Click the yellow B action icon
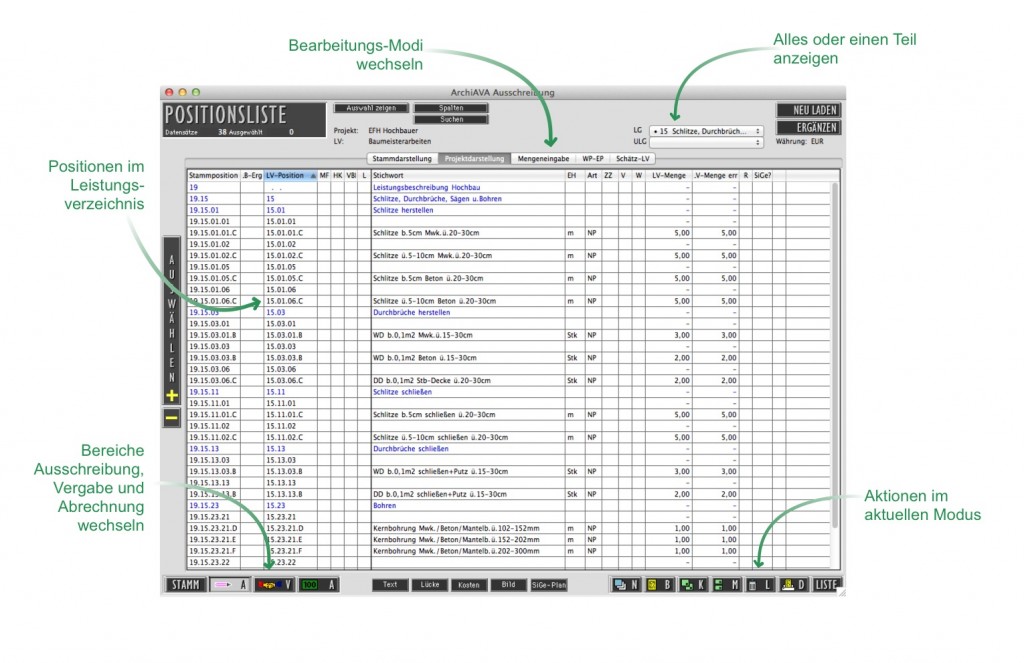The height and width of the screenshot is (663, 1024). pyautogui.click(x=658, y=585)
